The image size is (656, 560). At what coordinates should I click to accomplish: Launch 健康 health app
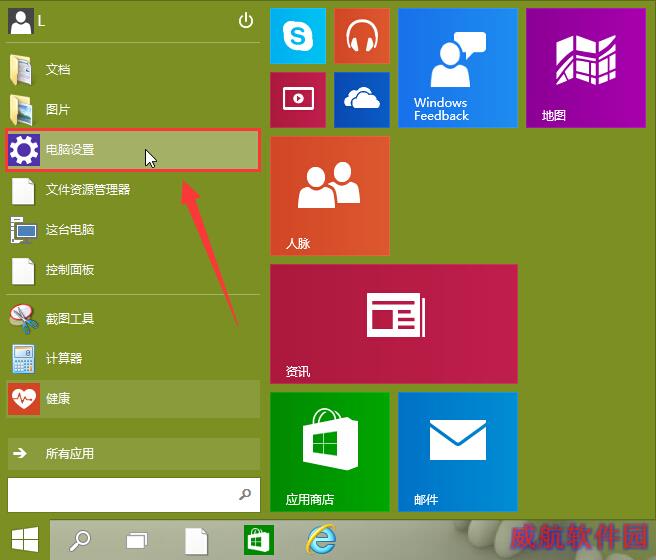pyautogui.click(x=133, y=399)
